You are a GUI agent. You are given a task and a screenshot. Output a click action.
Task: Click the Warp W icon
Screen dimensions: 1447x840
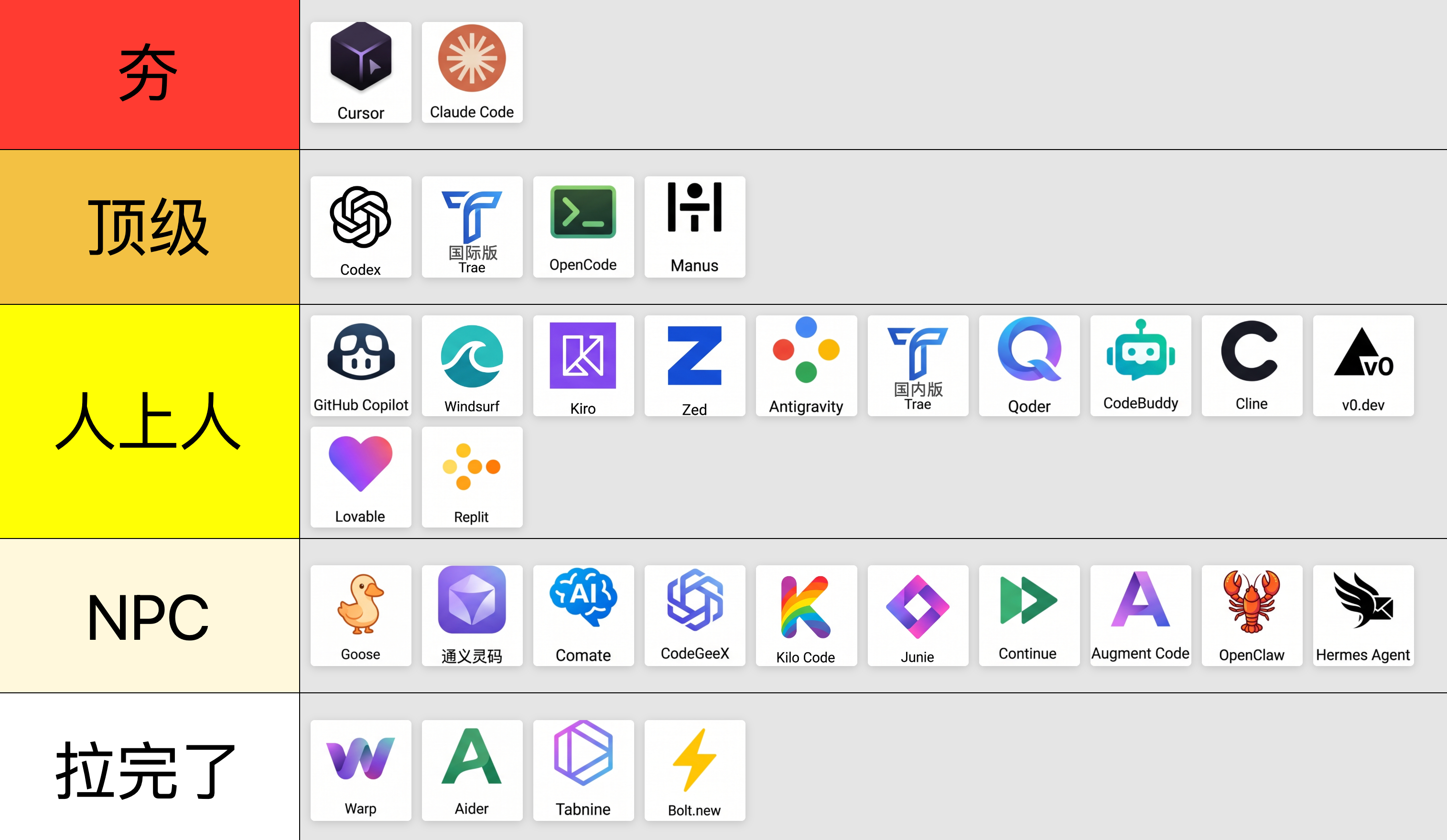(x=361, y=771)
